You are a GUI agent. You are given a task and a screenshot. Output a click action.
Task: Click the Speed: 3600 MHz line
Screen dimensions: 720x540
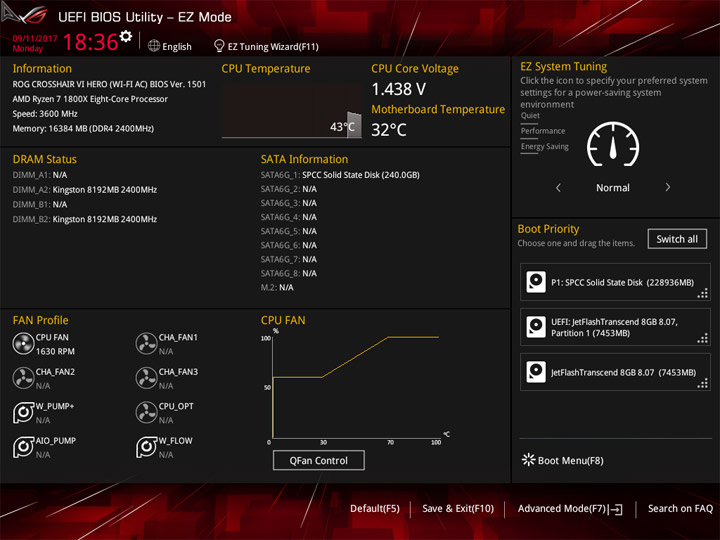click(x=45, y=114)
